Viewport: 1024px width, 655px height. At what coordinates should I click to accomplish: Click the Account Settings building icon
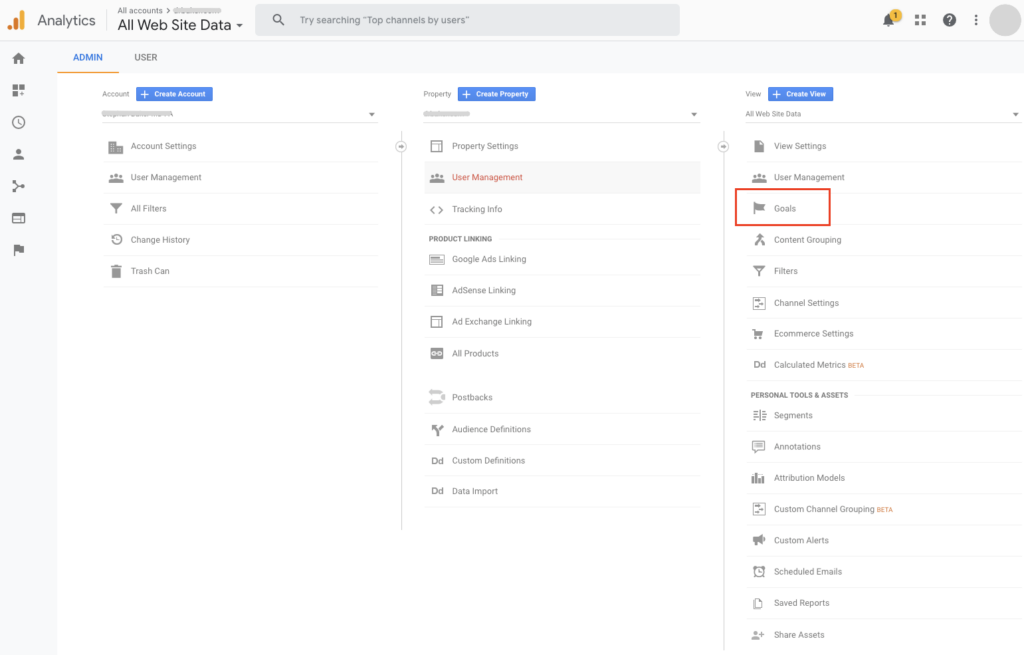(116, 147)
